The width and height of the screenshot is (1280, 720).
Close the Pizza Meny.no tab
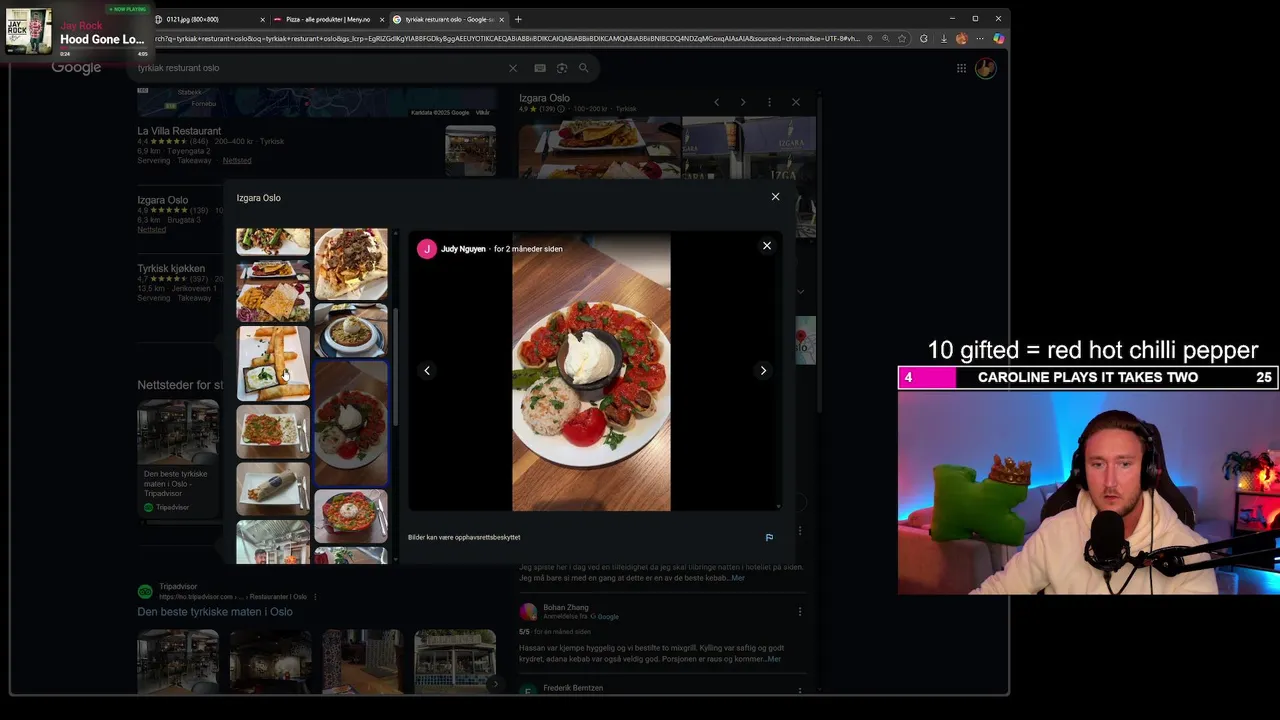click(x=381, y=19)
